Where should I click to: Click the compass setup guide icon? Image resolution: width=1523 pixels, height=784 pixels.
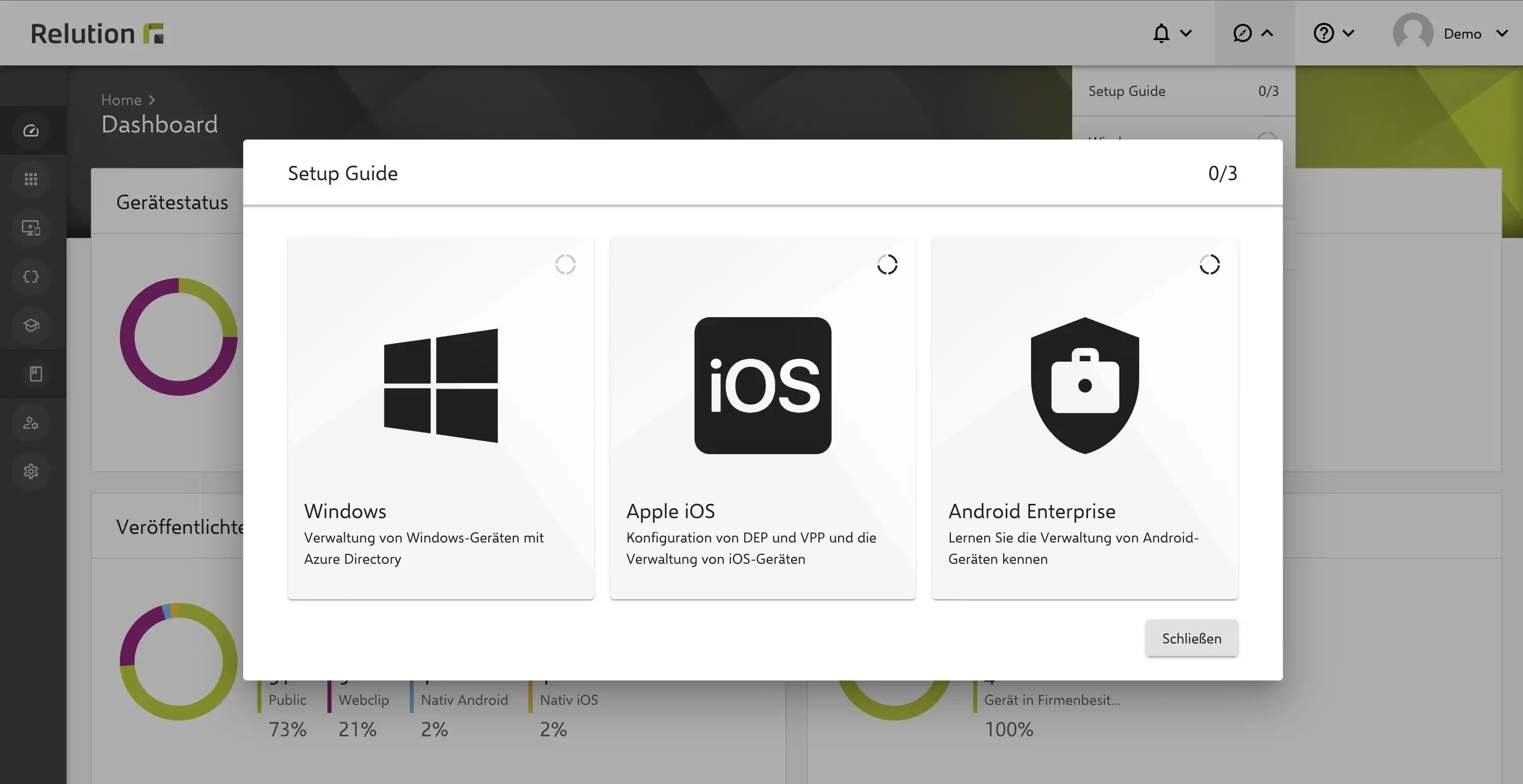[1242, 33]
